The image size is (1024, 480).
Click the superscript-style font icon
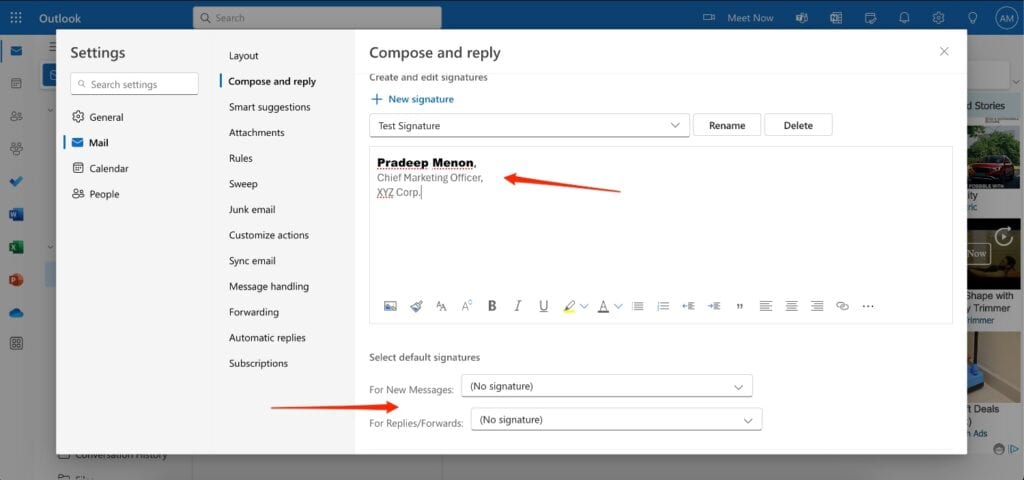coord(466,306)
